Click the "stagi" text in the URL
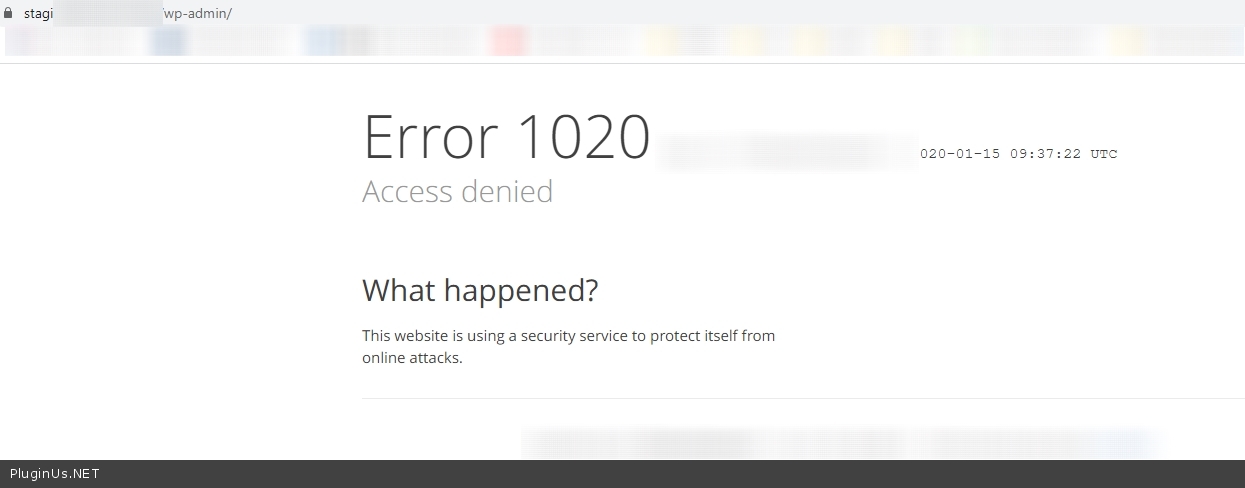The height and width of the screenshot is (488, 1245). [38, 14]
